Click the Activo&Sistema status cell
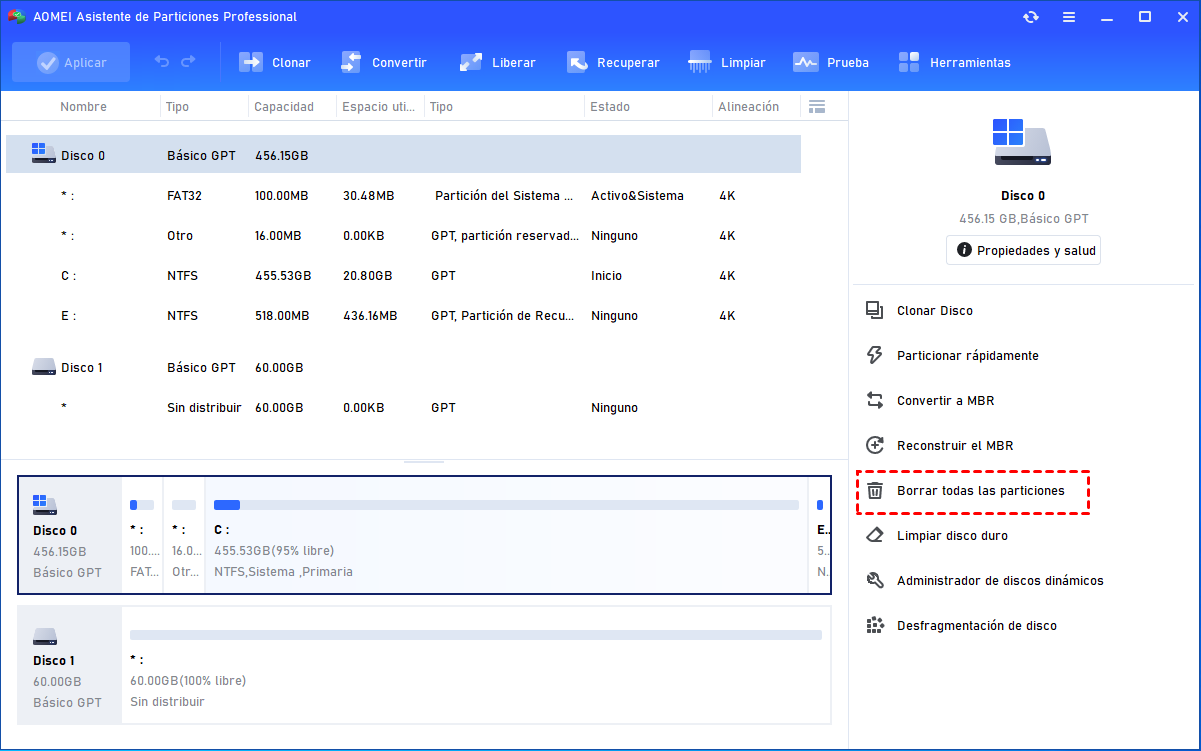1201x751 pixels. [x=637, y=196]
